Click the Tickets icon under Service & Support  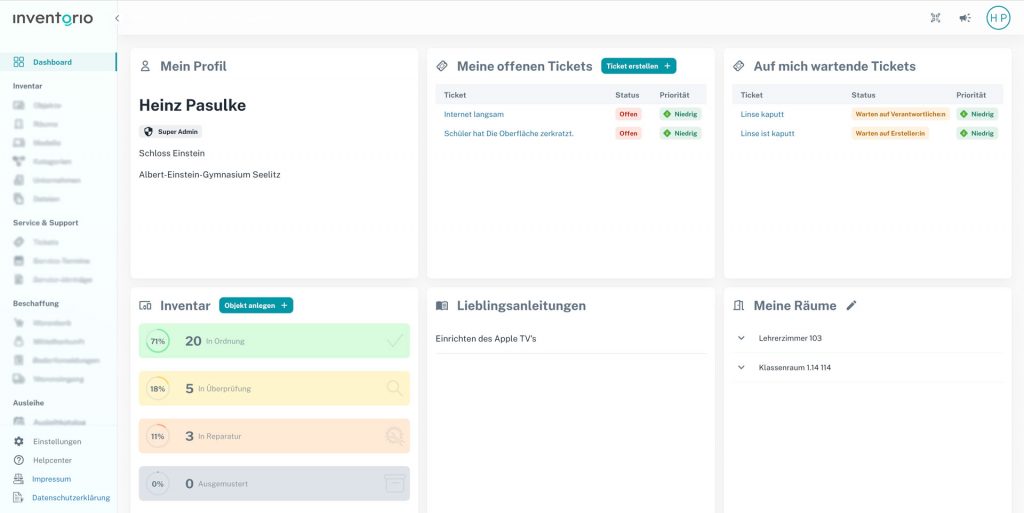pos(19,242)
